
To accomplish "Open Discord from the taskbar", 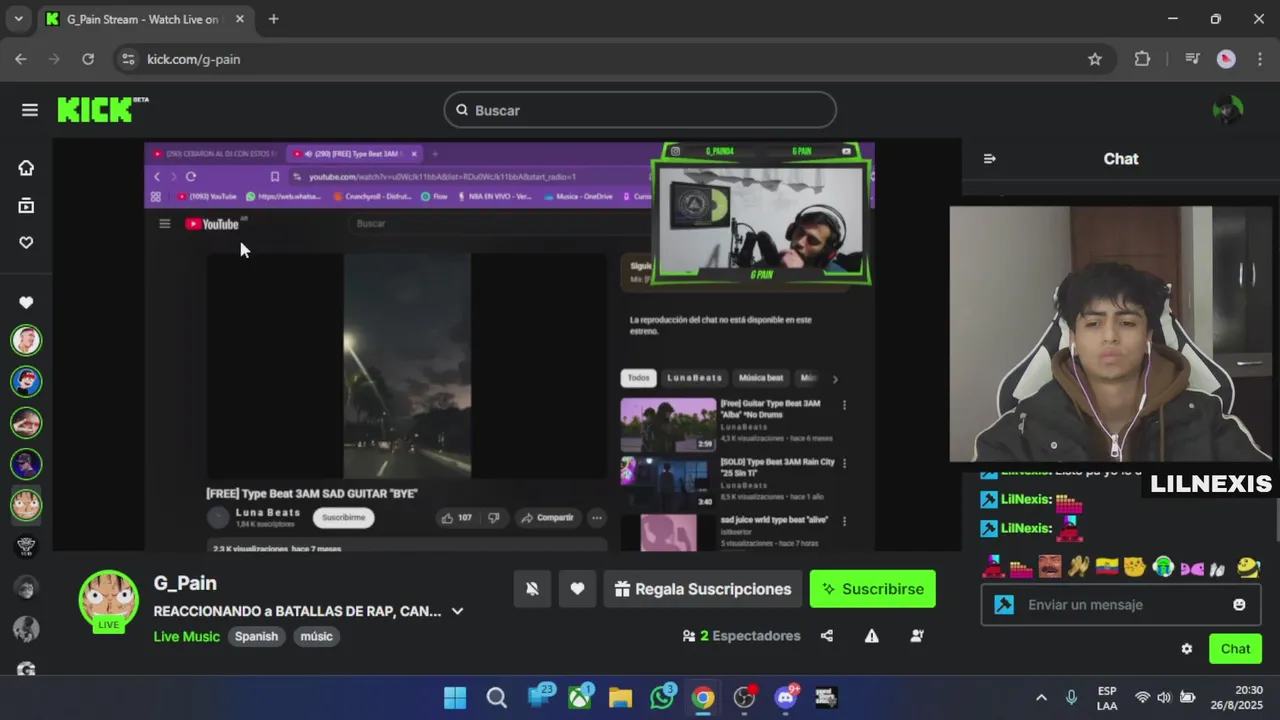I will (x=786, y=698).
